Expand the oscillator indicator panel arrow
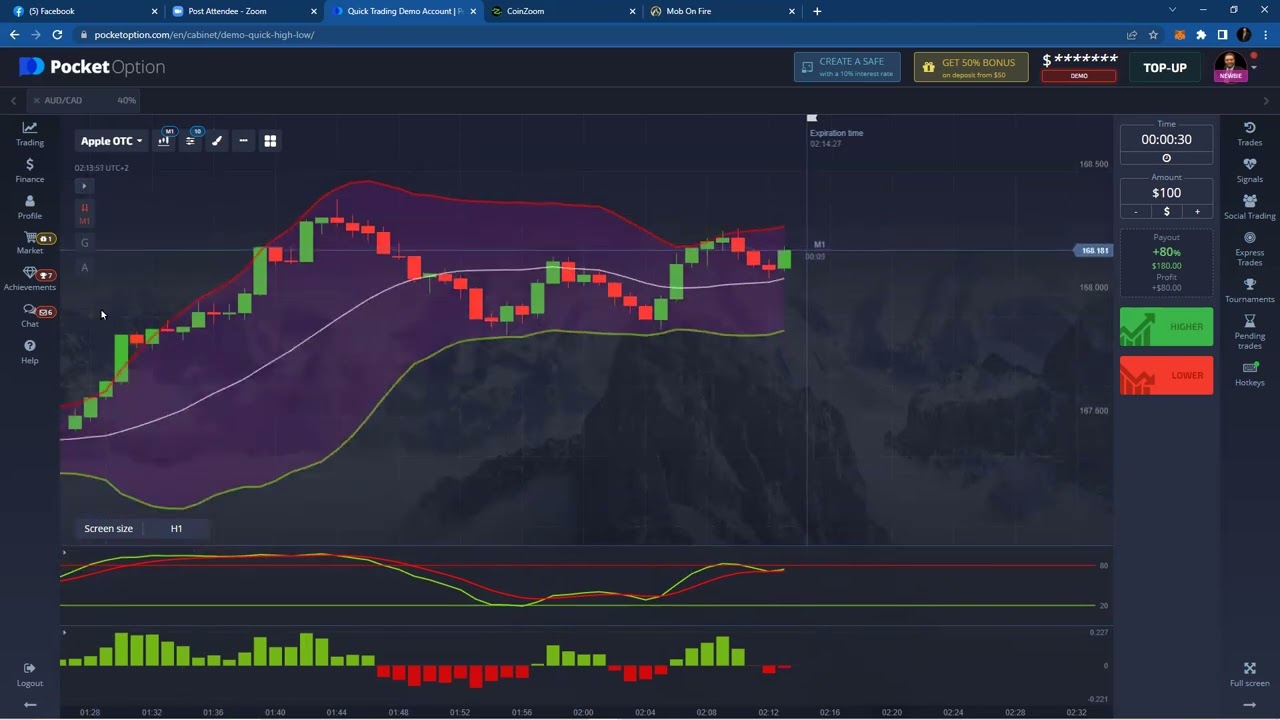 (x=64, y=553)
